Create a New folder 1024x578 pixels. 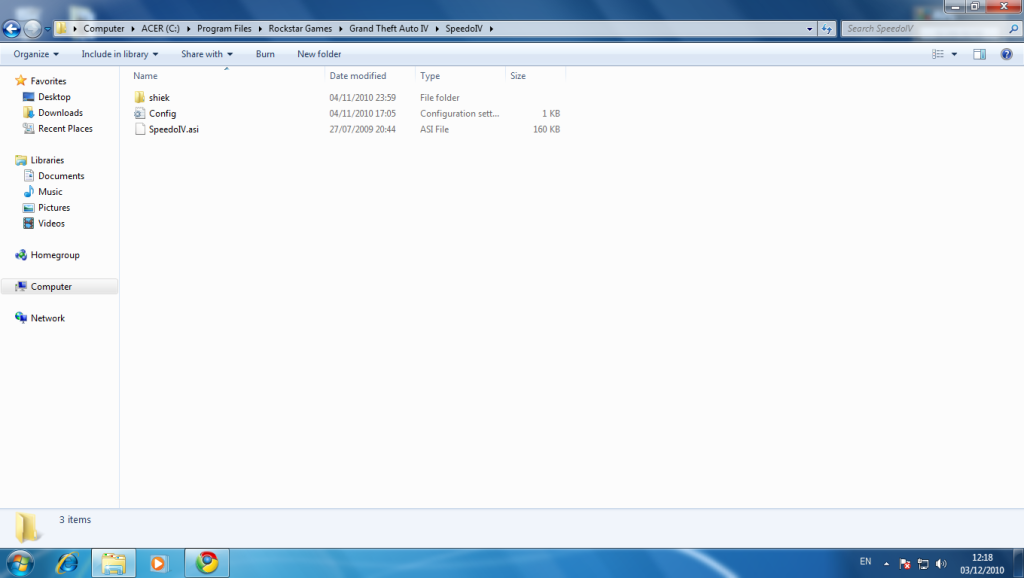(319, 54)
